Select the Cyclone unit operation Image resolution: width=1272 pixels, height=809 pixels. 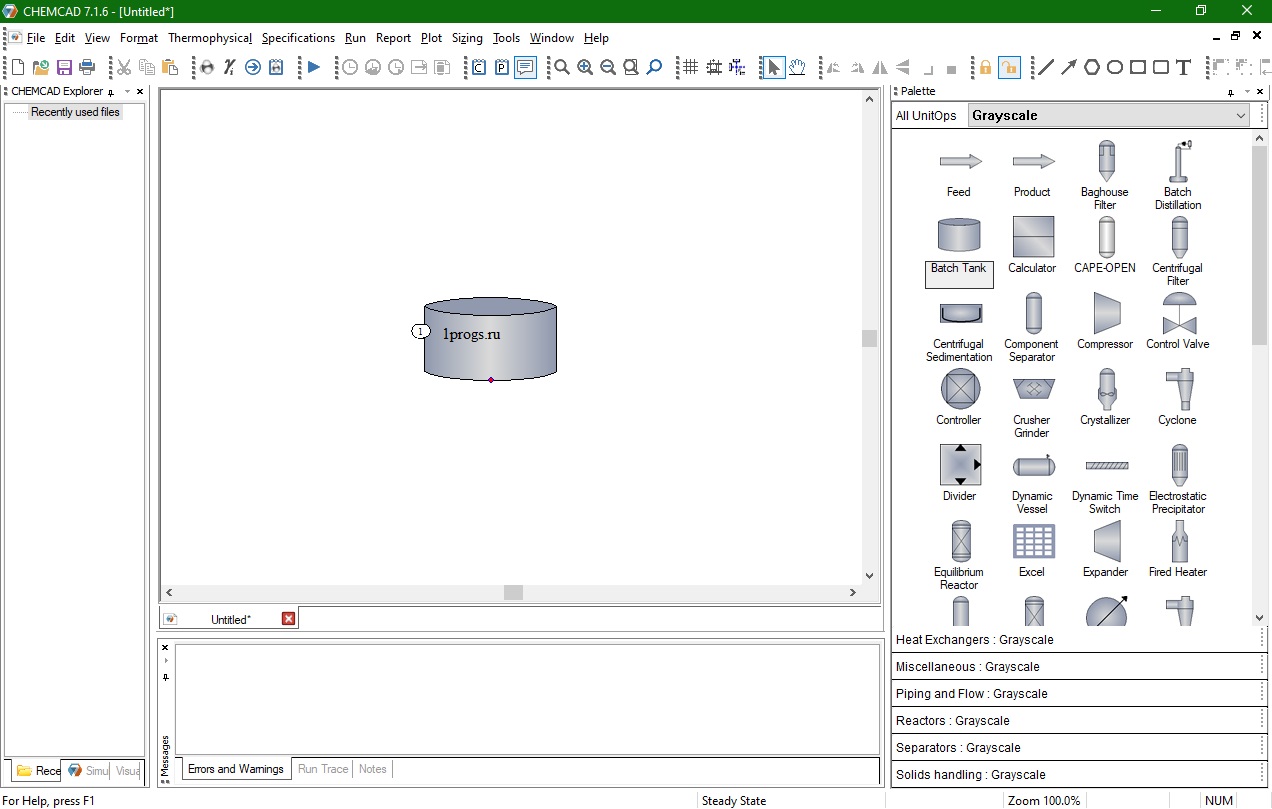[1178, 398]
